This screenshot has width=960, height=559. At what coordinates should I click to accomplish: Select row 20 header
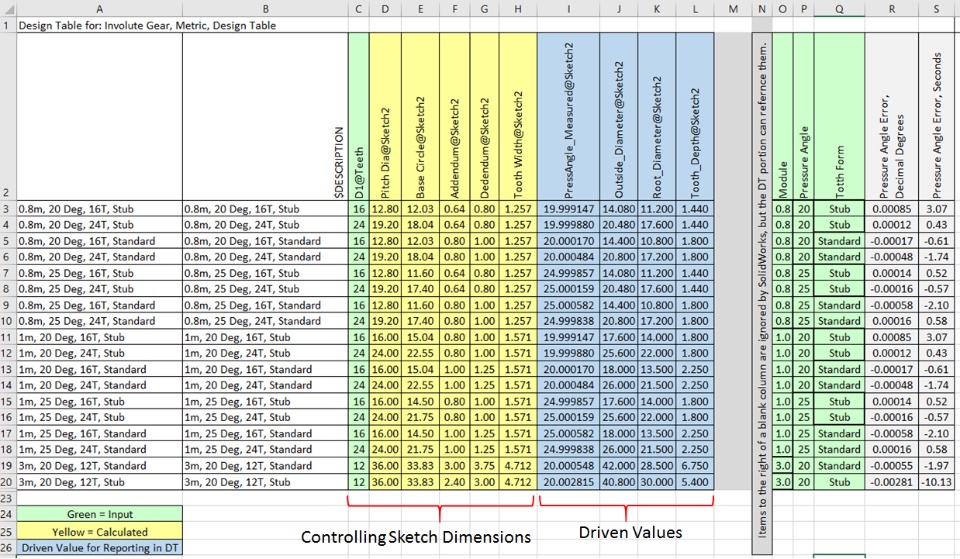pyautogui.click(x=7, y=482)
